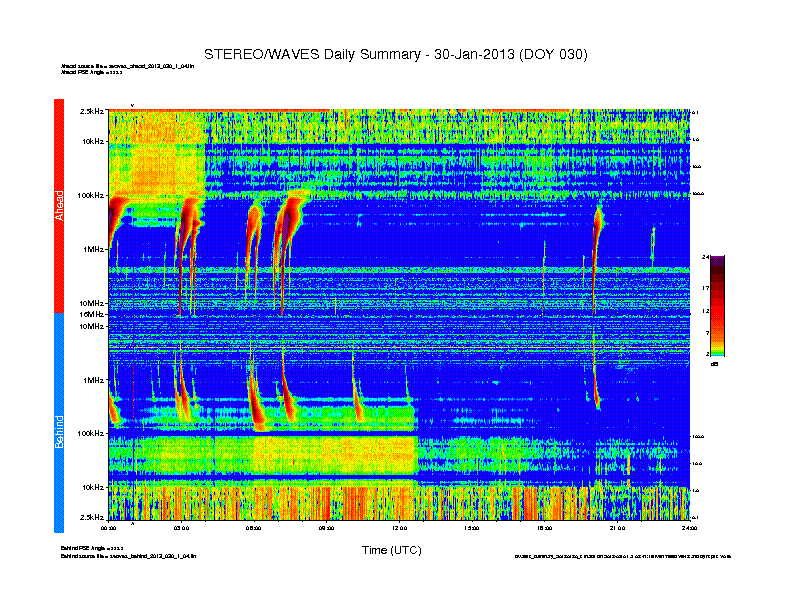Screen dimensions: 792x612
Task: Click the 100kHz label in Ahead panel
Action: pyautogui.click(x=90, y=195)
